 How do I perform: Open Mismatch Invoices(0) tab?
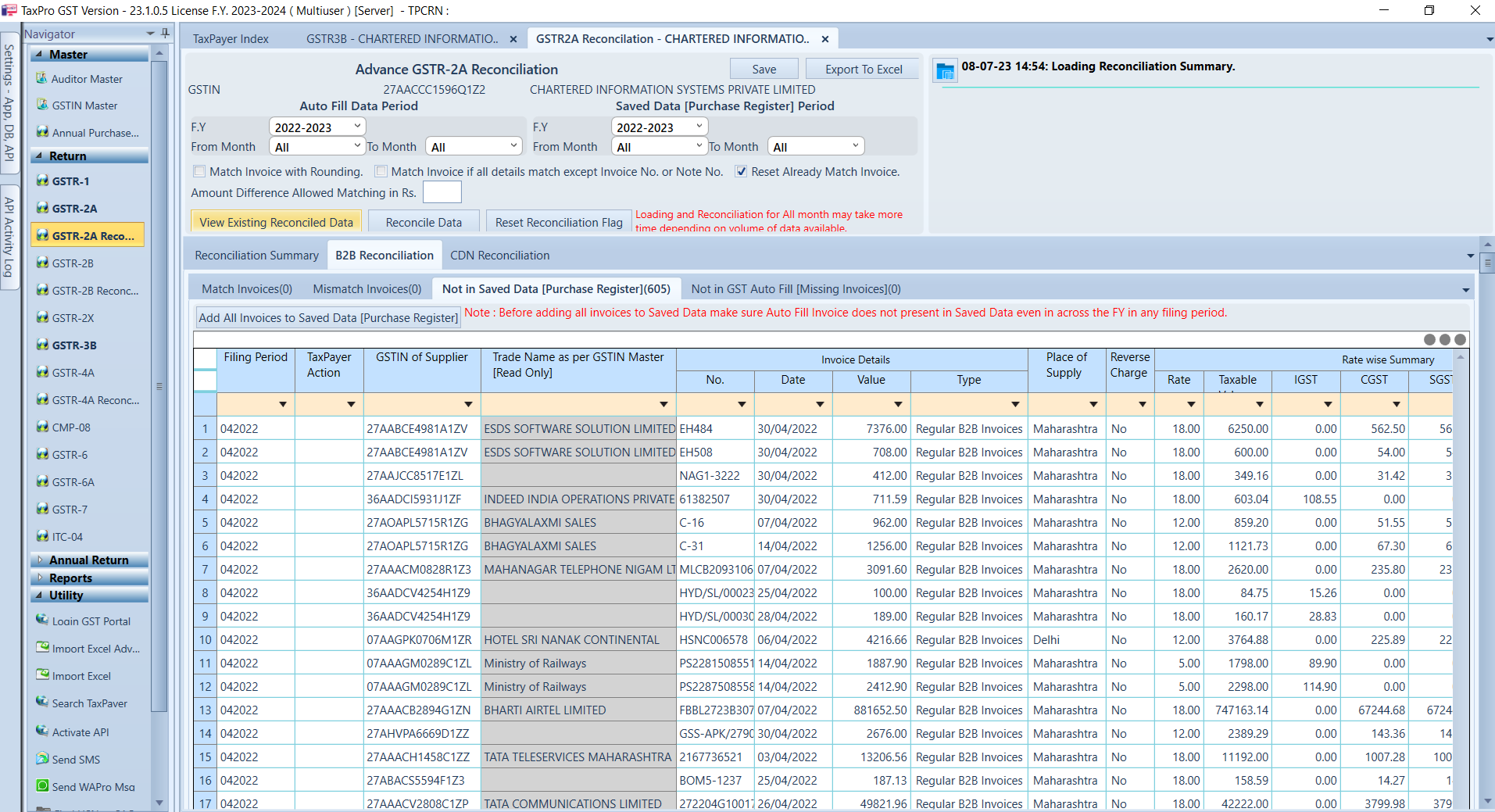coord(367,289)
